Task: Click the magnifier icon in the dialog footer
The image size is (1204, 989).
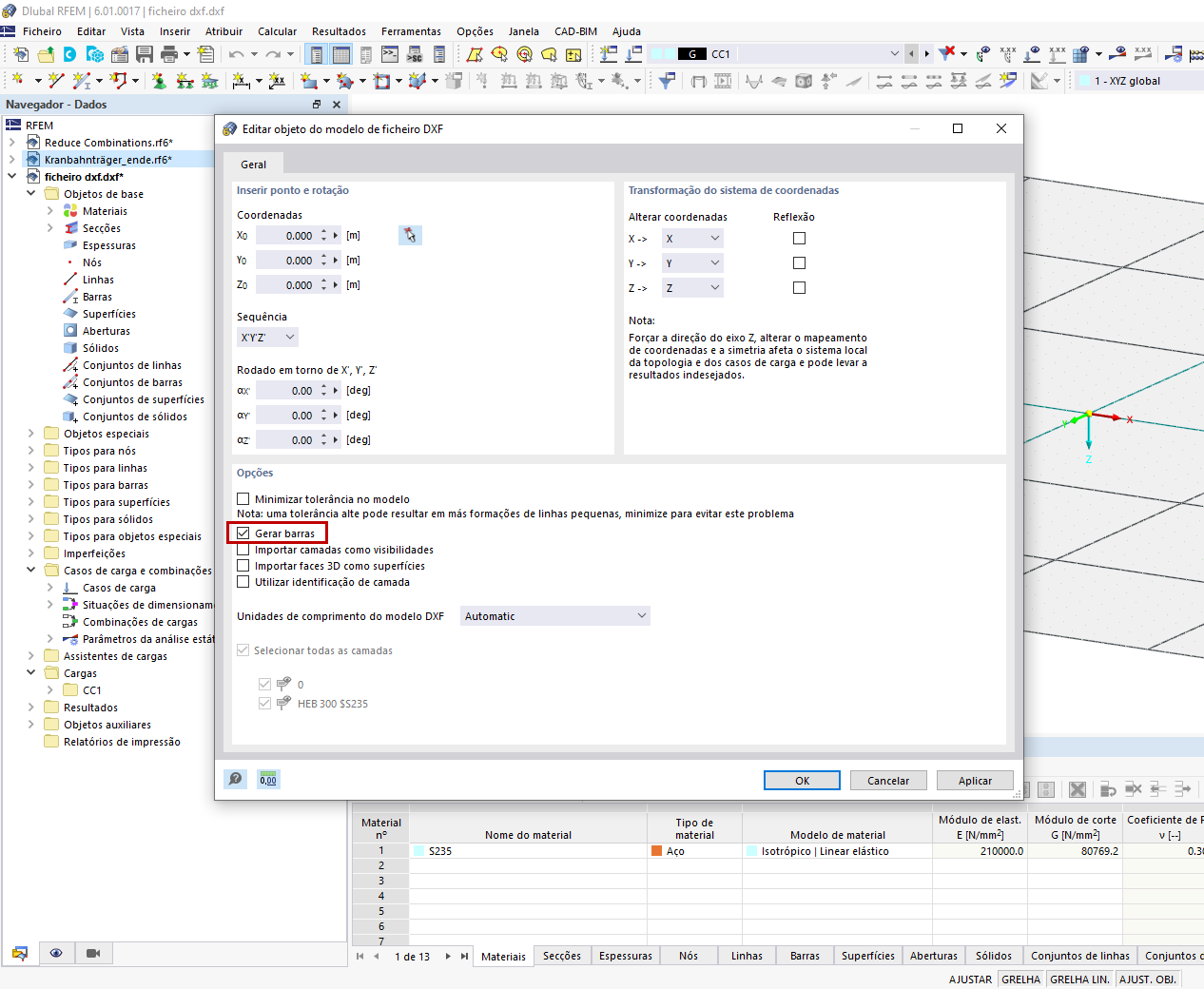Action: (235, 779)
